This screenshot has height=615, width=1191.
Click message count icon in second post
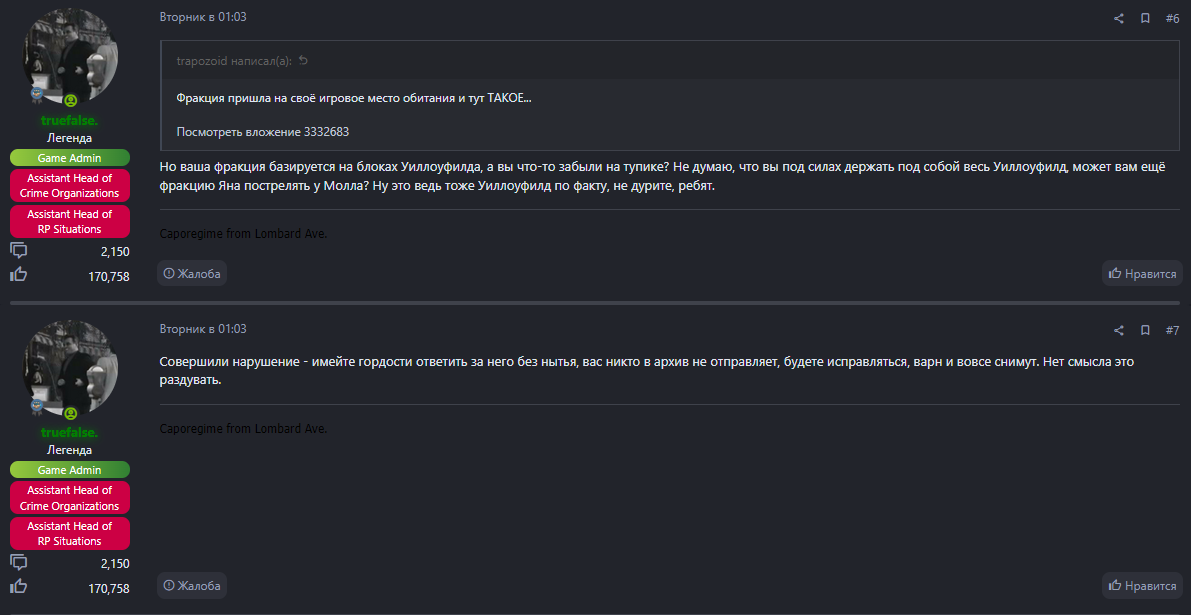tap(19, 563)
